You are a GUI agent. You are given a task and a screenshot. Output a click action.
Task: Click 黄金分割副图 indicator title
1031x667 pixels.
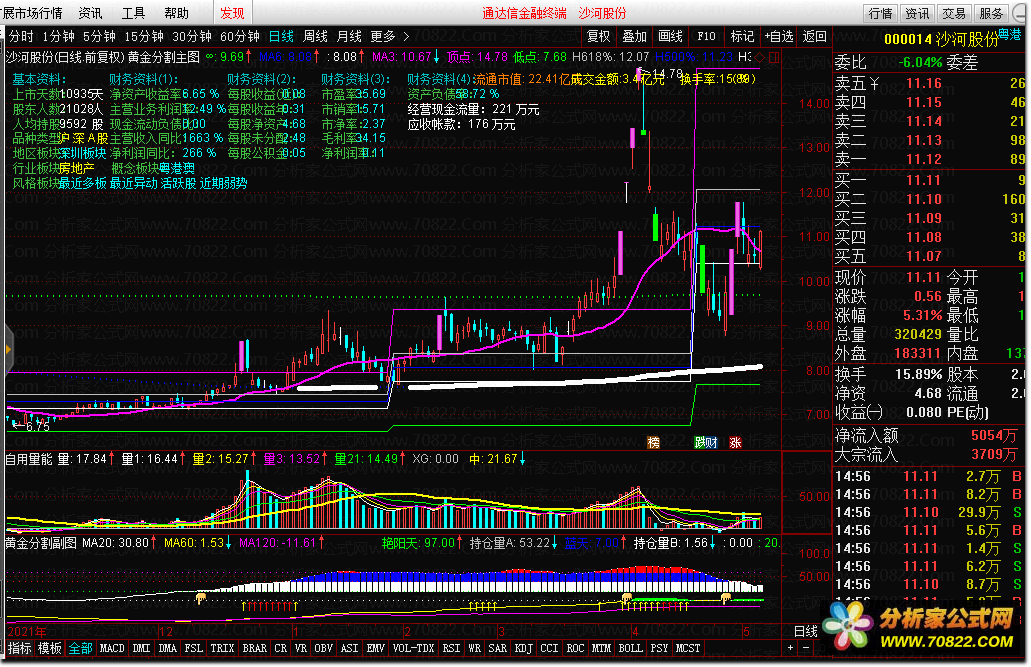pos(41,543)
